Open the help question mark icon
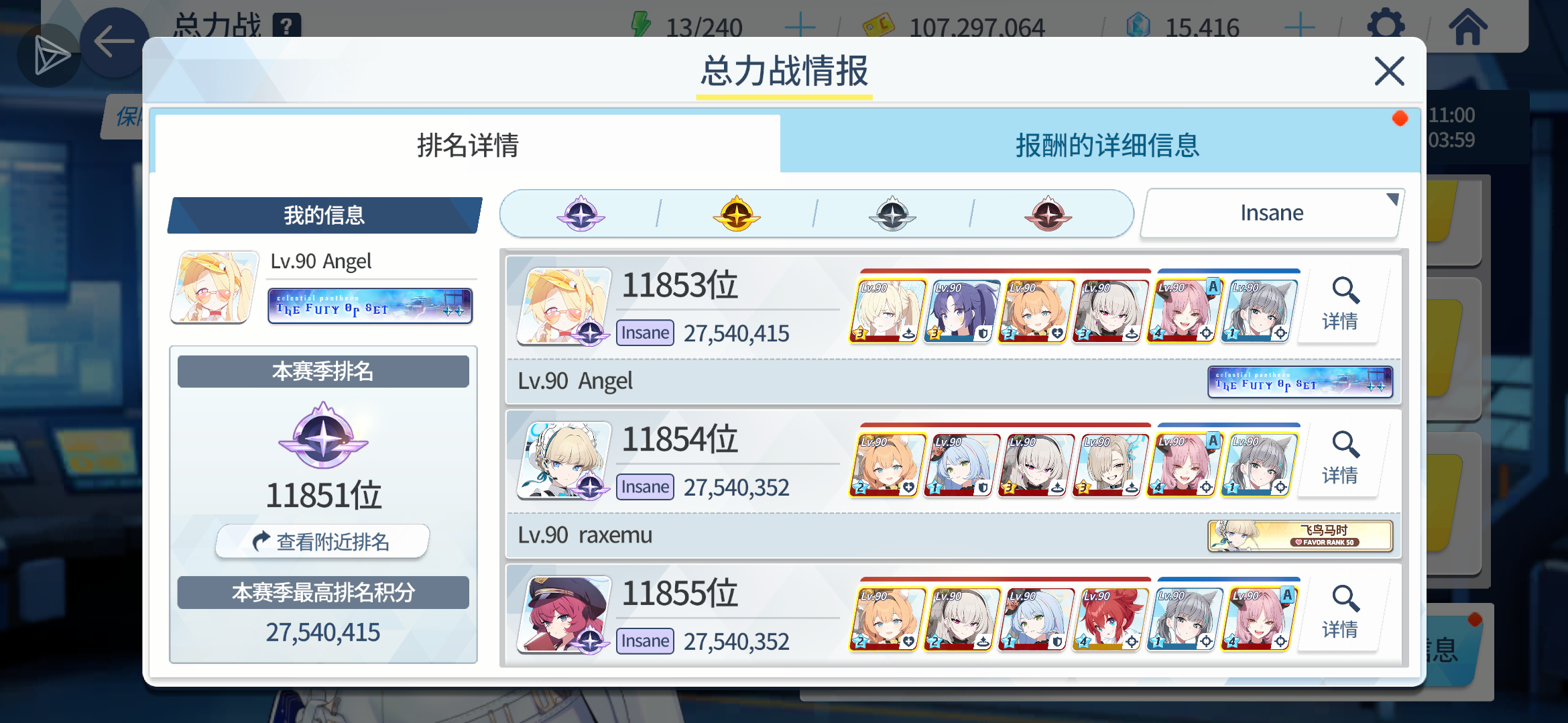The height and width of the screenshot is (723, 1568). (287, 27)
